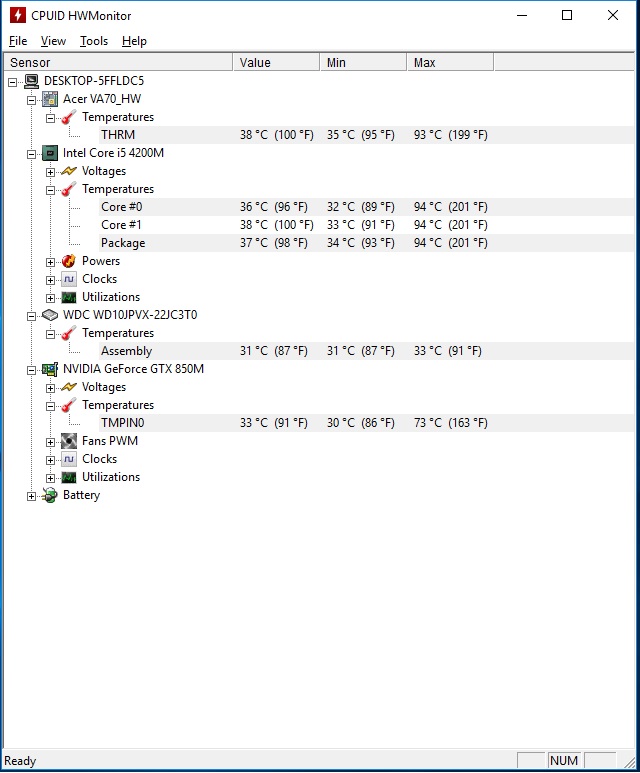640x773 pixels.
Task: Click the Intel CPU Voltages lightning icon
Action: [69, 171]
